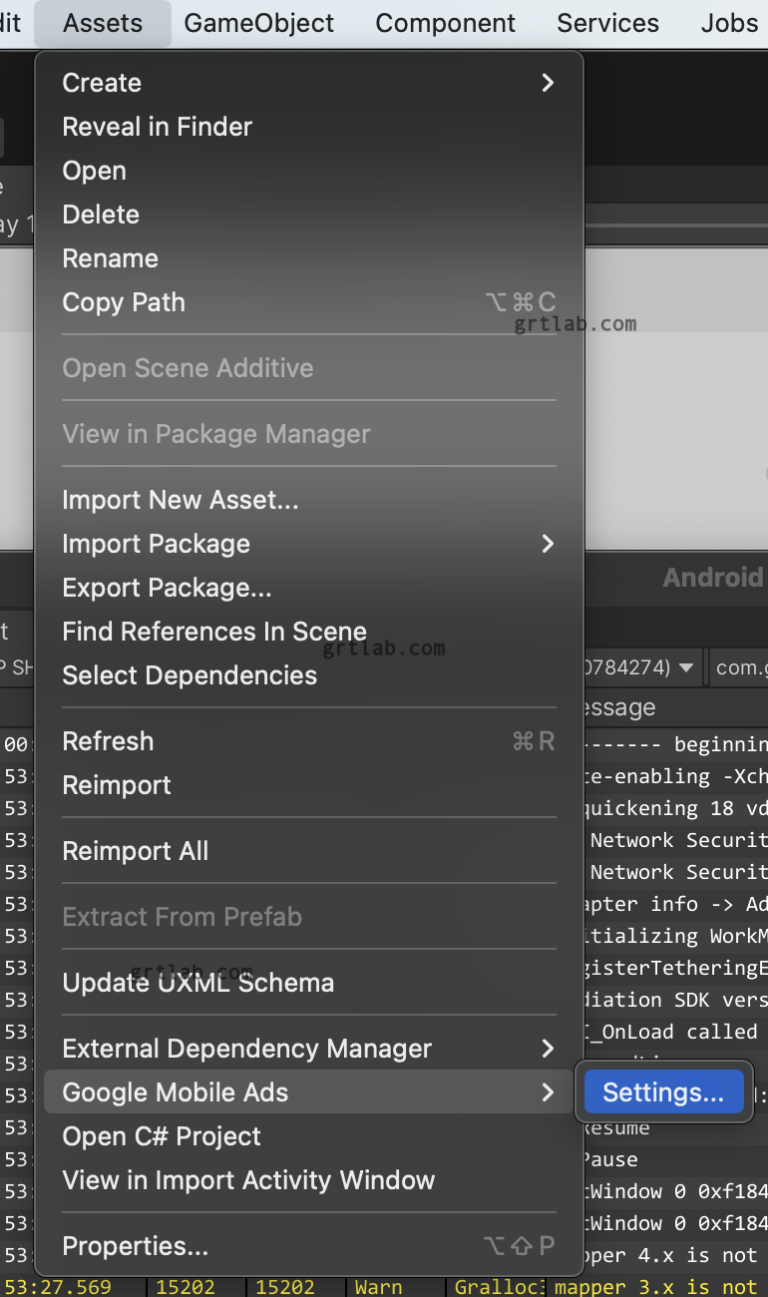The height and width of the screenshot is (1297, 768).
Task: Click the 'diation SDK vers' log message
Action: (675, 1000)
